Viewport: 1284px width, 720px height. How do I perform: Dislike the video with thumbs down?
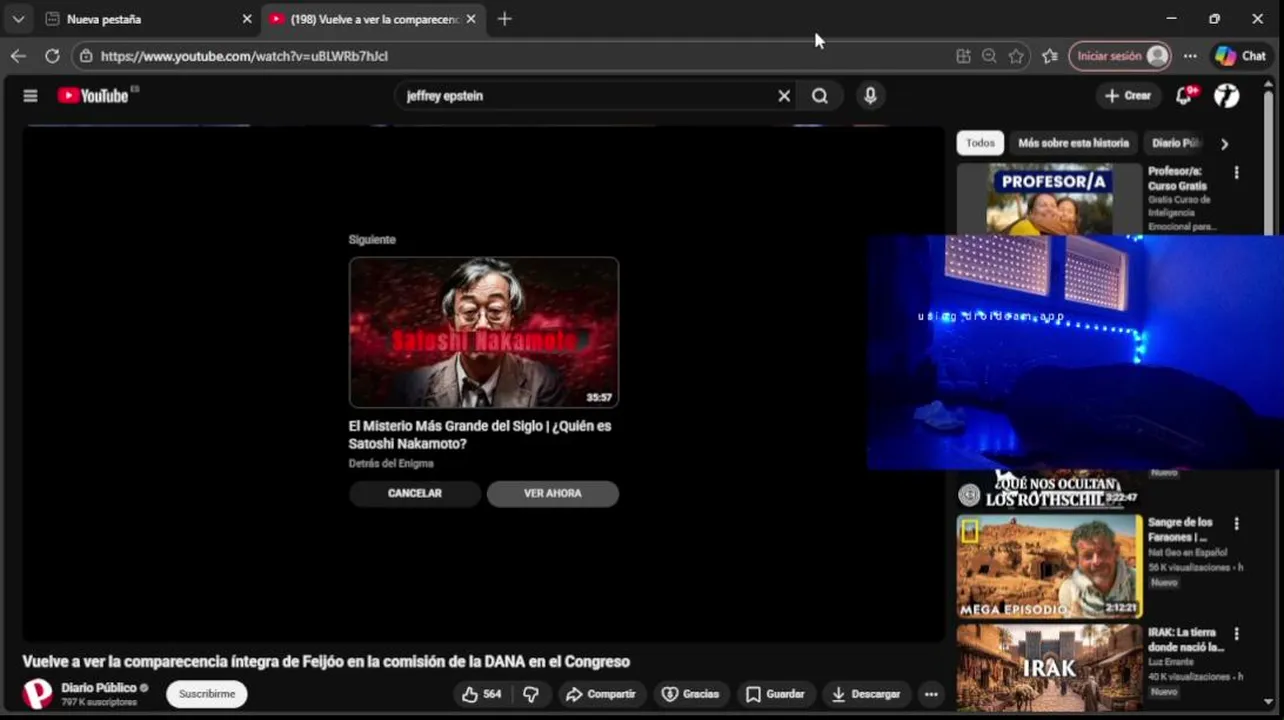[531, 694]
